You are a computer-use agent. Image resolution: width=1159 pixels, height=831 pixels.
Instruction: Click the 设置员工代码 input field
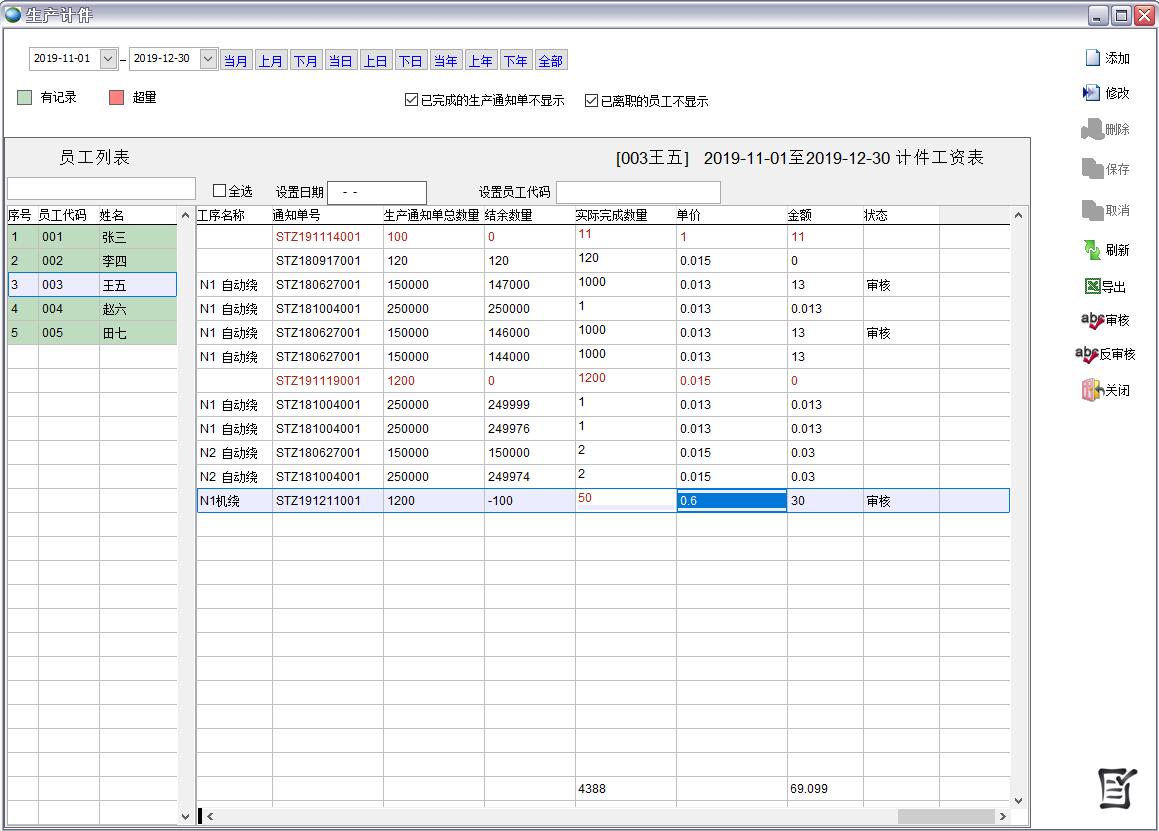click(x=637, y=192)
